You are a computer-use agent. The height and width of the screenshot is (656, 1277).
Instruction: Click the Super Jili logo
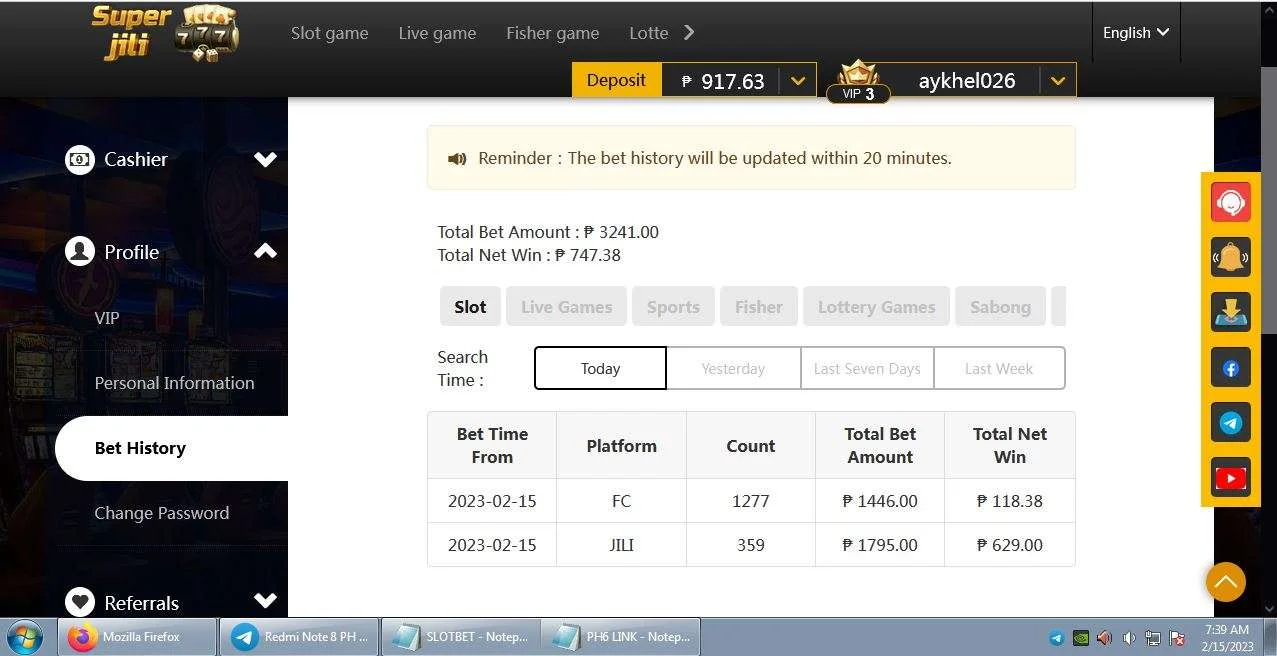pos(165,33)
